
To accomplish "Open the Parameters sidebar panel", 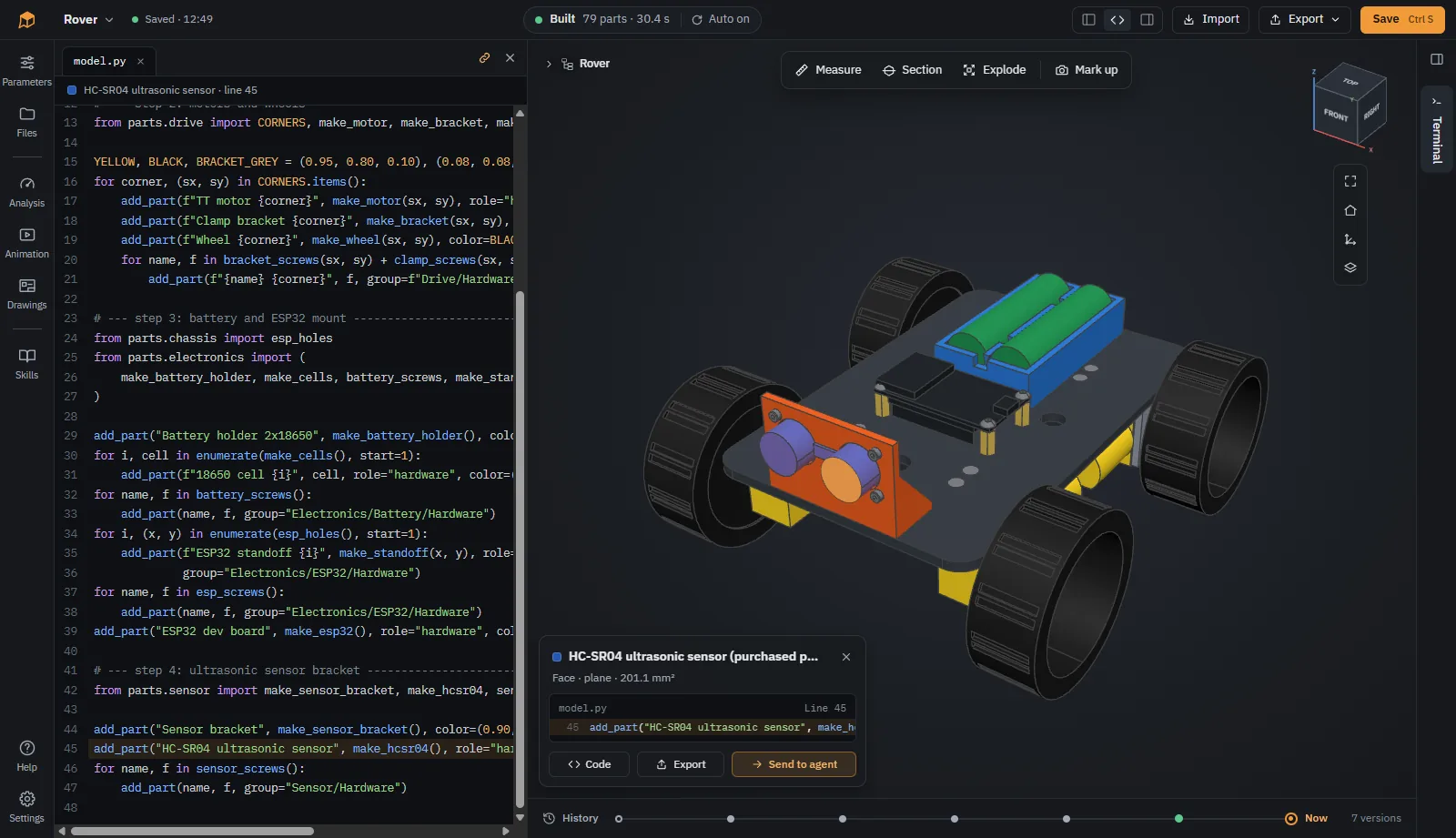I will [27, 70].
